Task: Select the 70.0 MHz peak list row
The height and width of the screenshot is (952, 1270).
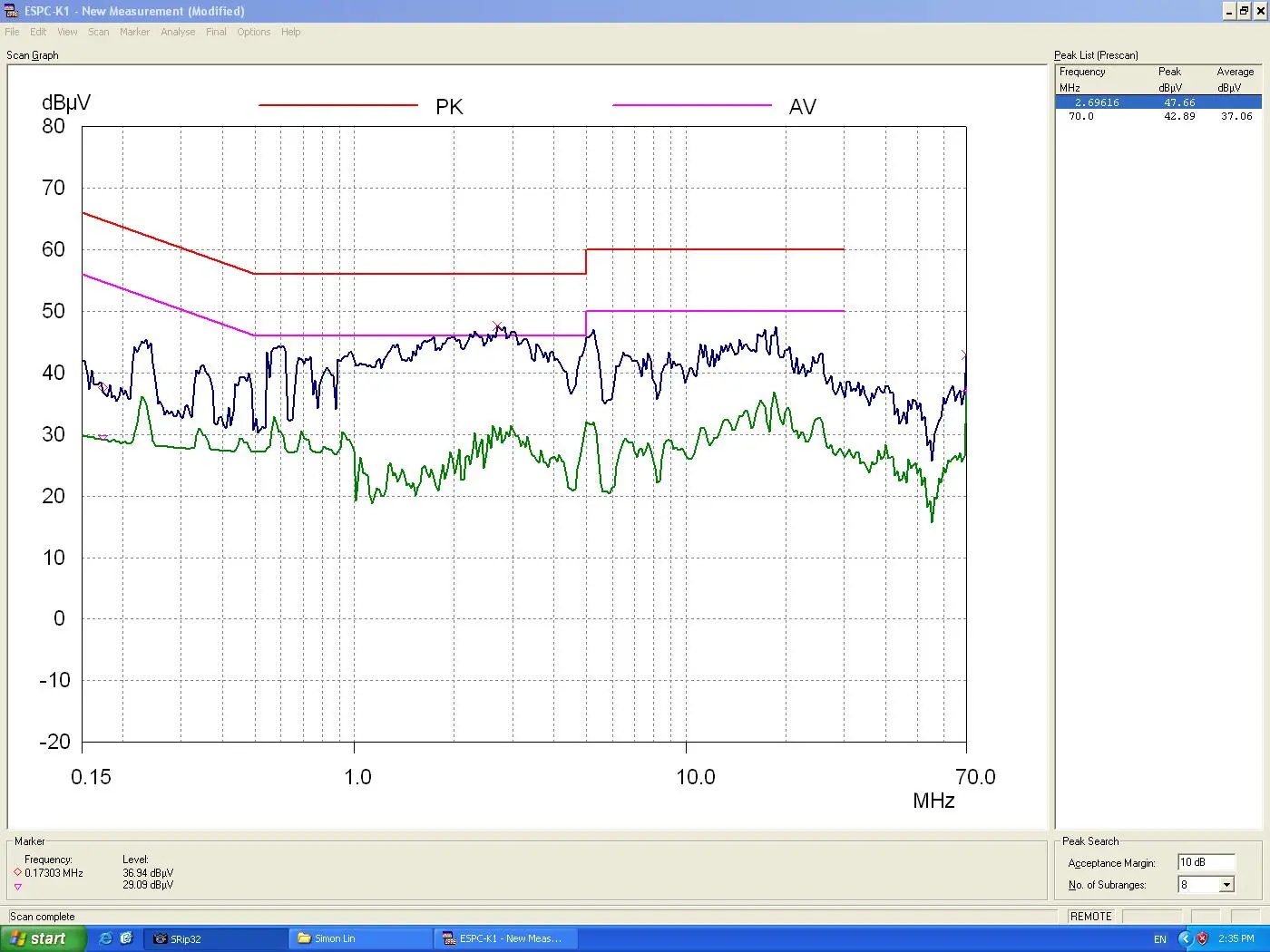Action: point(1158,116)
